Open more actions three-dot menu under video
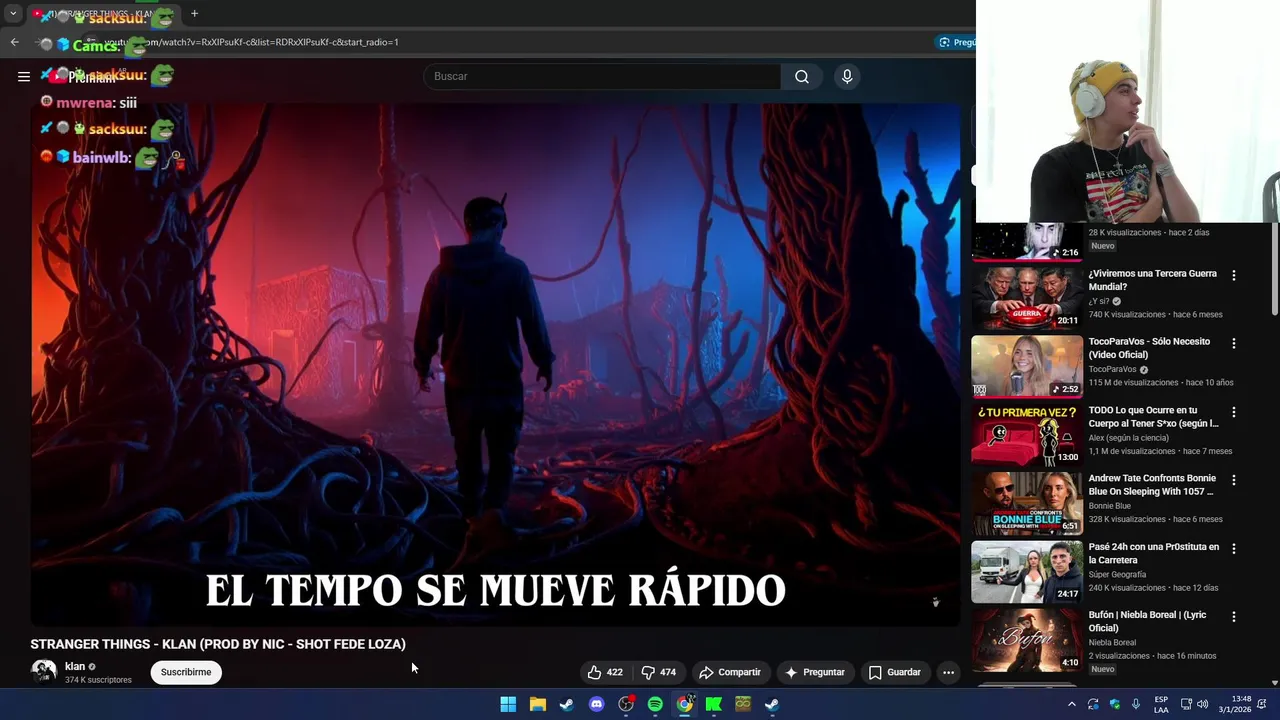The width and height of the screenshot is (1280, 720). (x=948, y=672)
